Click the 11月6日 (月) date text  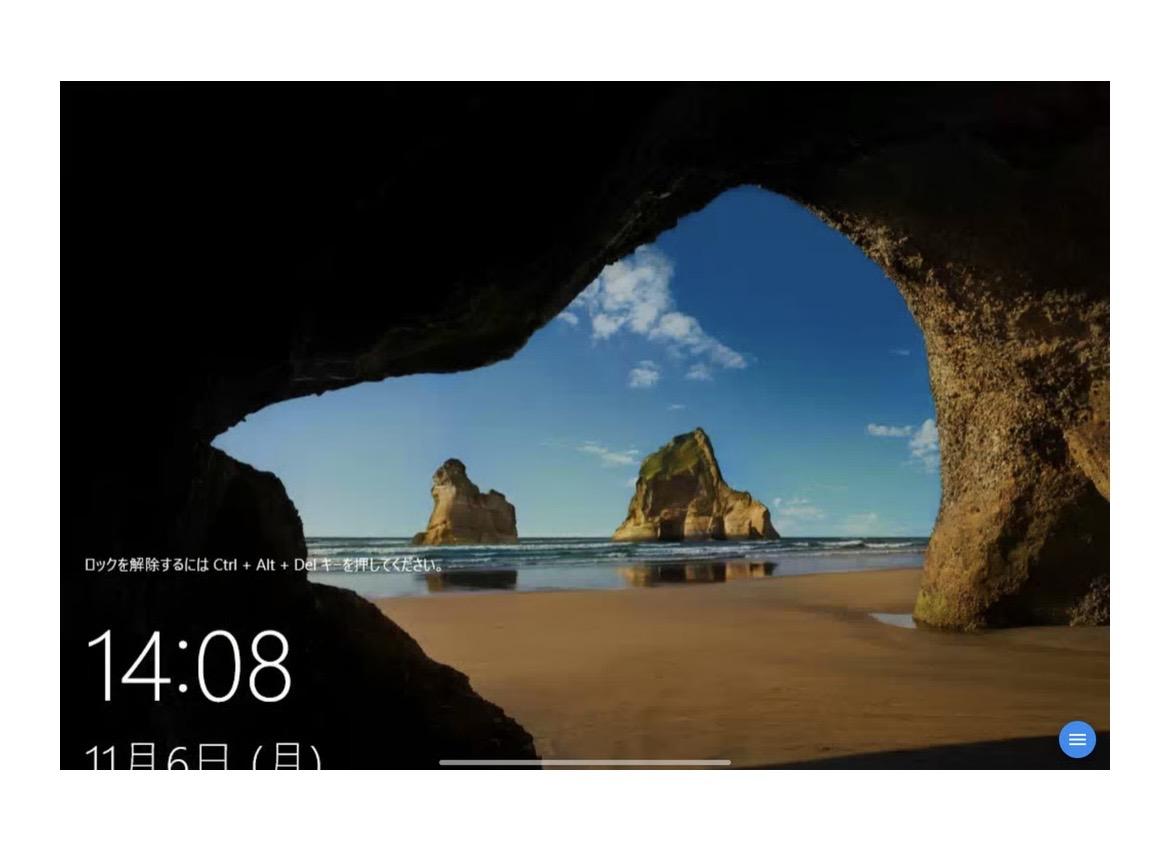coord(202,757)
